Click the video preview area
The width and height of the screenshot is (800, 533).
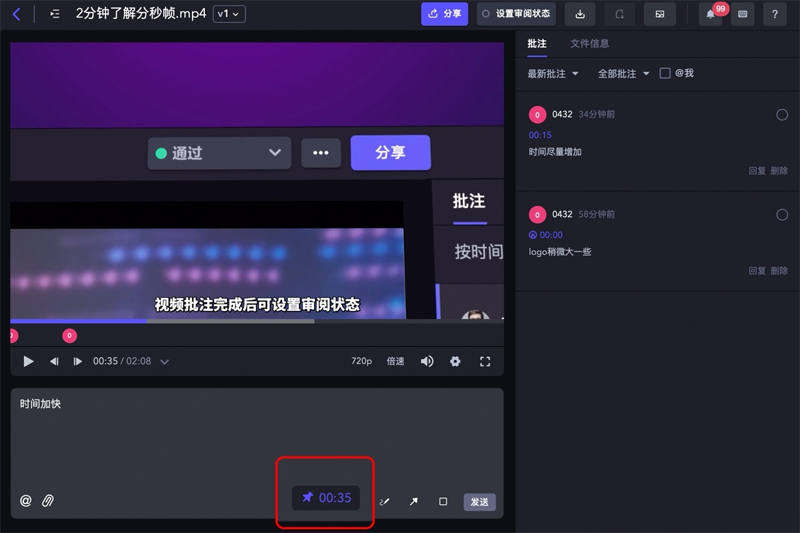pos(257,181)
